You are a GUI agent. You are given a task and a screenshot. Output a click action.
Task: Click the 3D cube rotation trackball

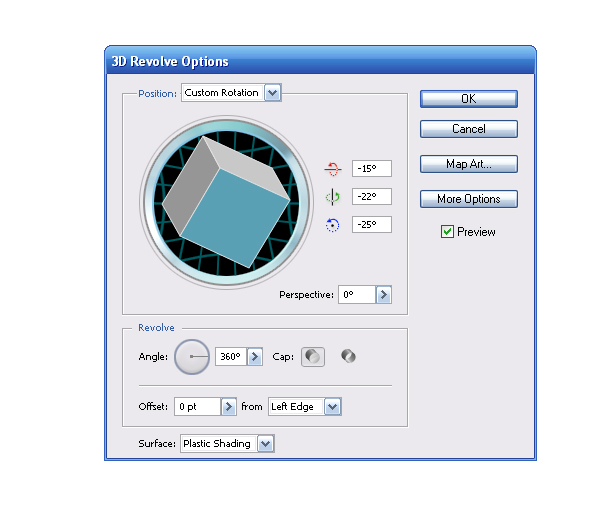click(x=227, y=202)
